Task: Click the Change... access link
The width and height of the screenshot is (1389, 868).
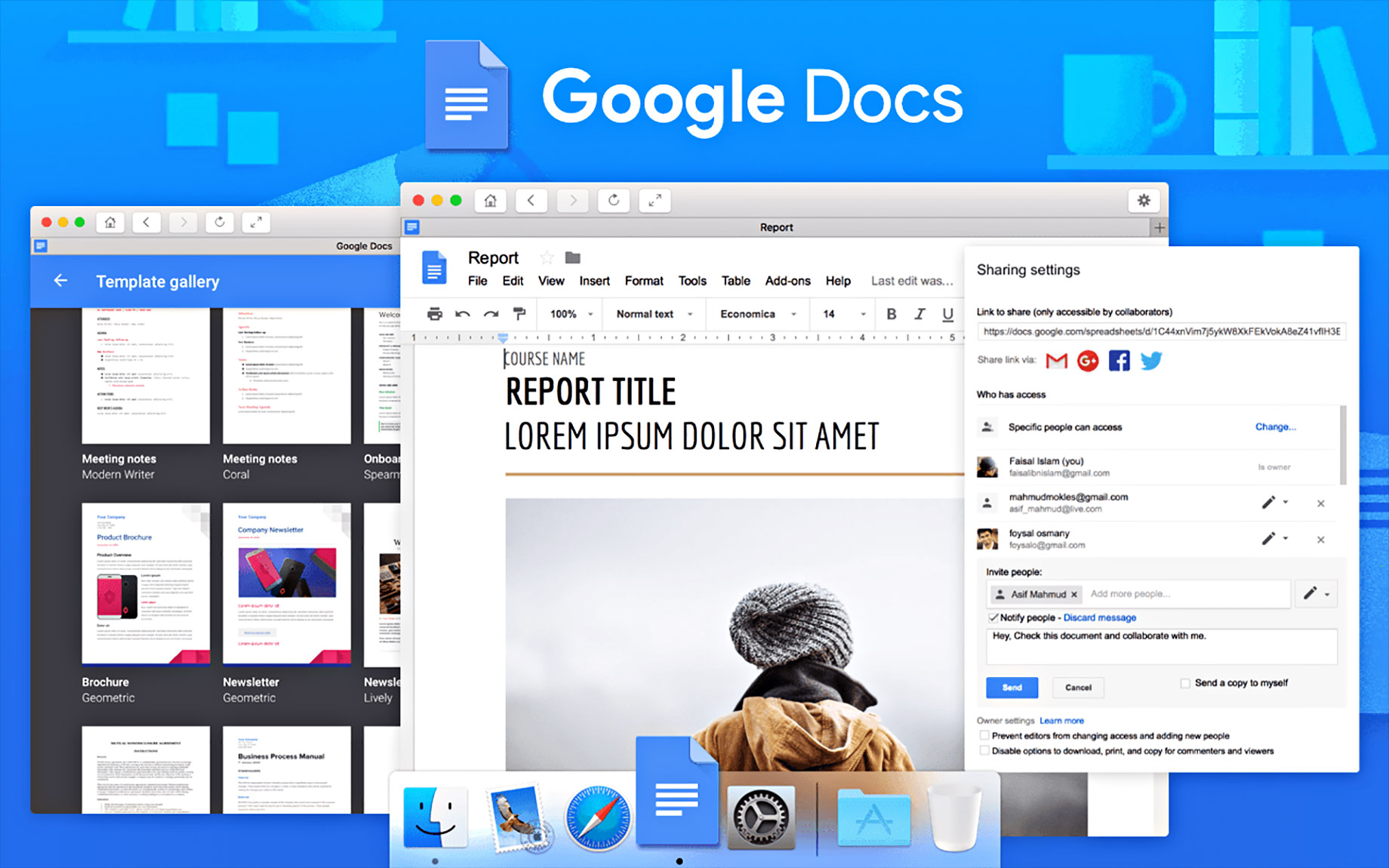Action: click(x=1275, y=427)
